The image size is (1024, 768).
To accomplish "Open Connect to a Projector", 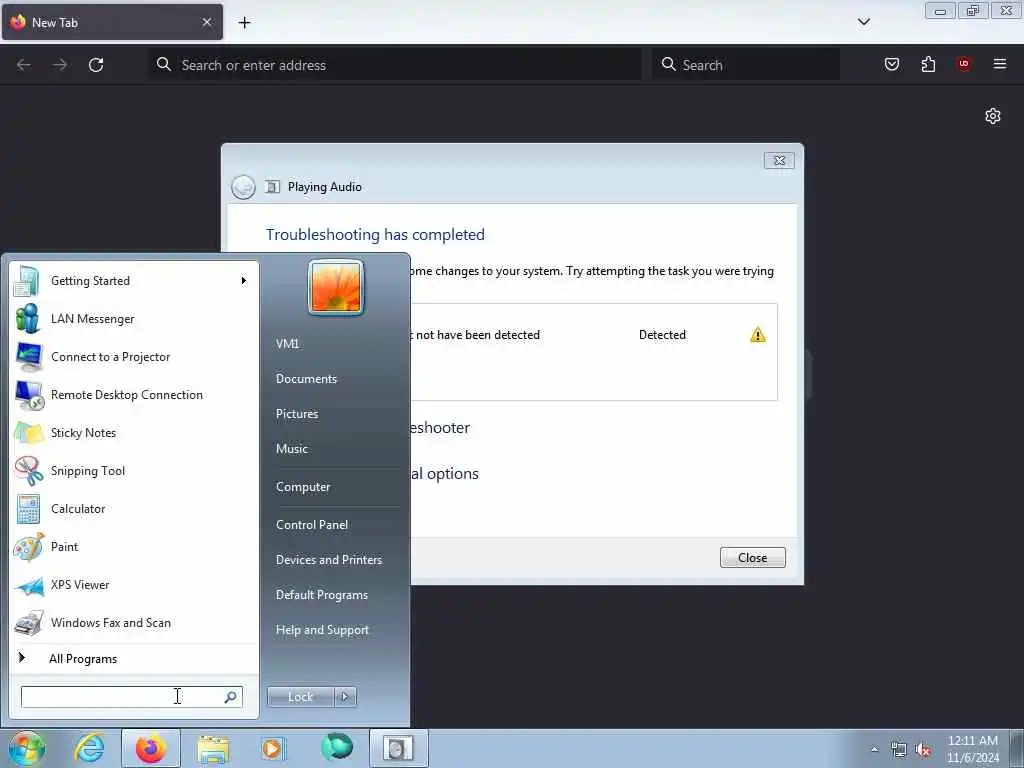I will tap(135, 357).
